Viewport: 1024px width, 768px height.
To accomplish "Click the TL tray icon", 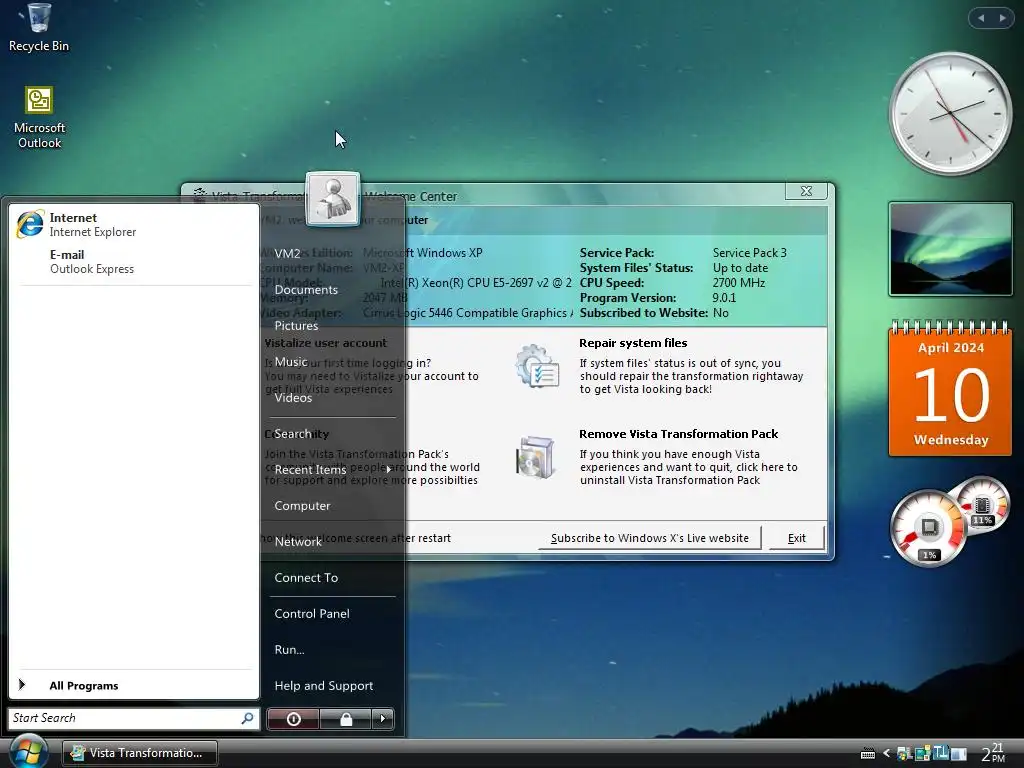I will point(940,753).
